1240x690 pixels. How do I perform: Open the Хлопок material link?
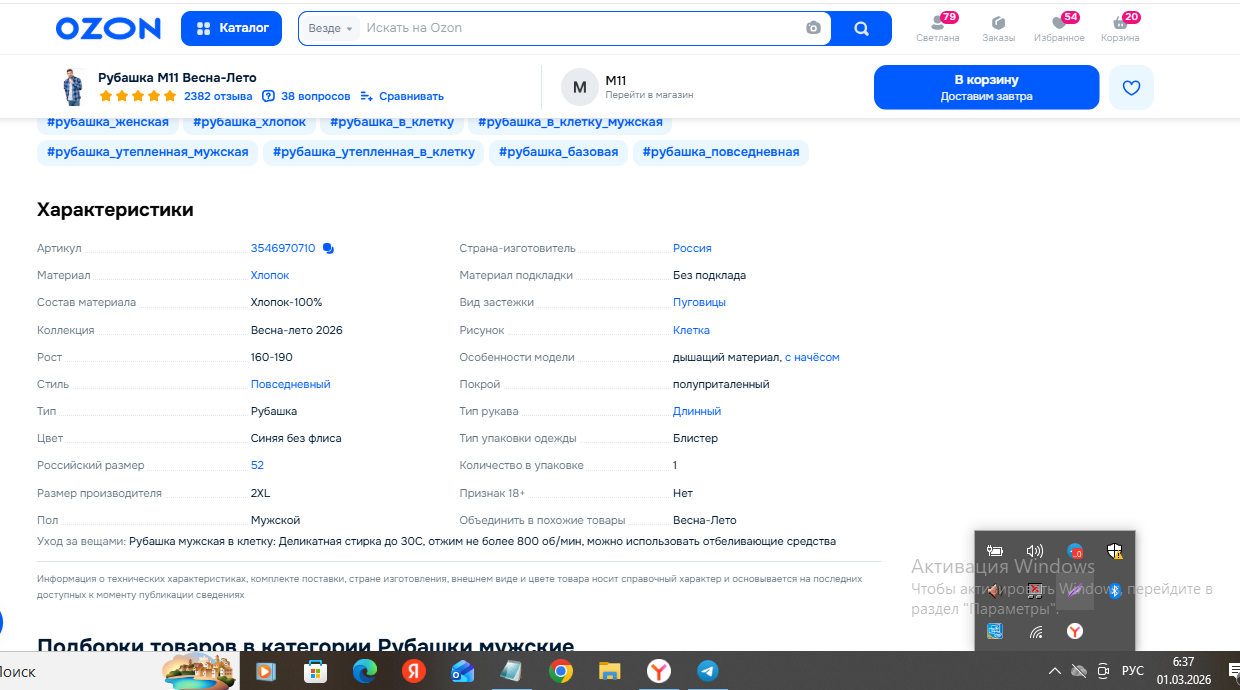[x=270, y=275]
